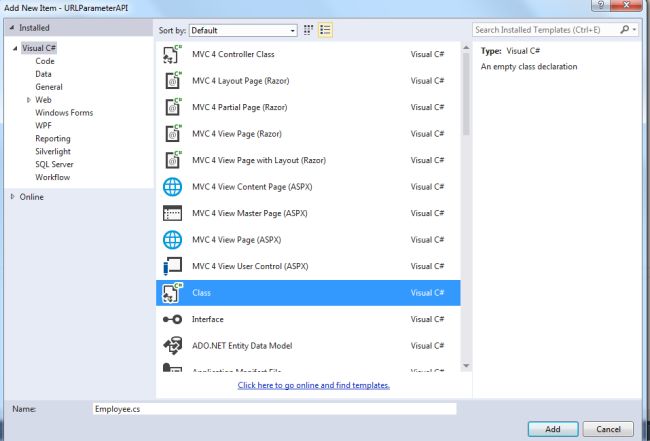This screenshot has width=650, height=441.
Task: Click the MVC 4 View Page (Razor) icon
Action: click(172, 134)
